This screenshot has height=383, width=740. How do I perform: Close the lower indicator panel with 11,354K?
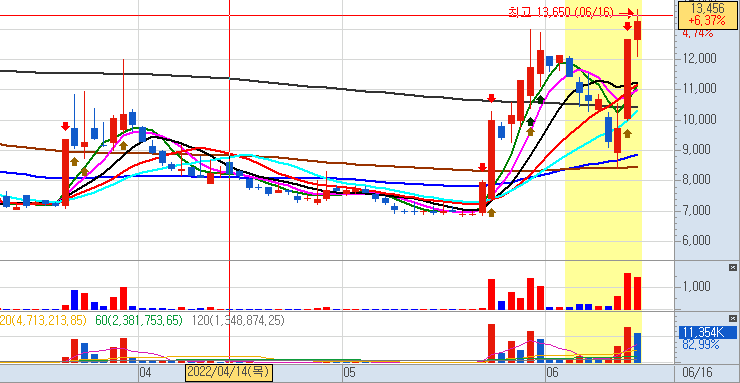(x=732, y=318)
